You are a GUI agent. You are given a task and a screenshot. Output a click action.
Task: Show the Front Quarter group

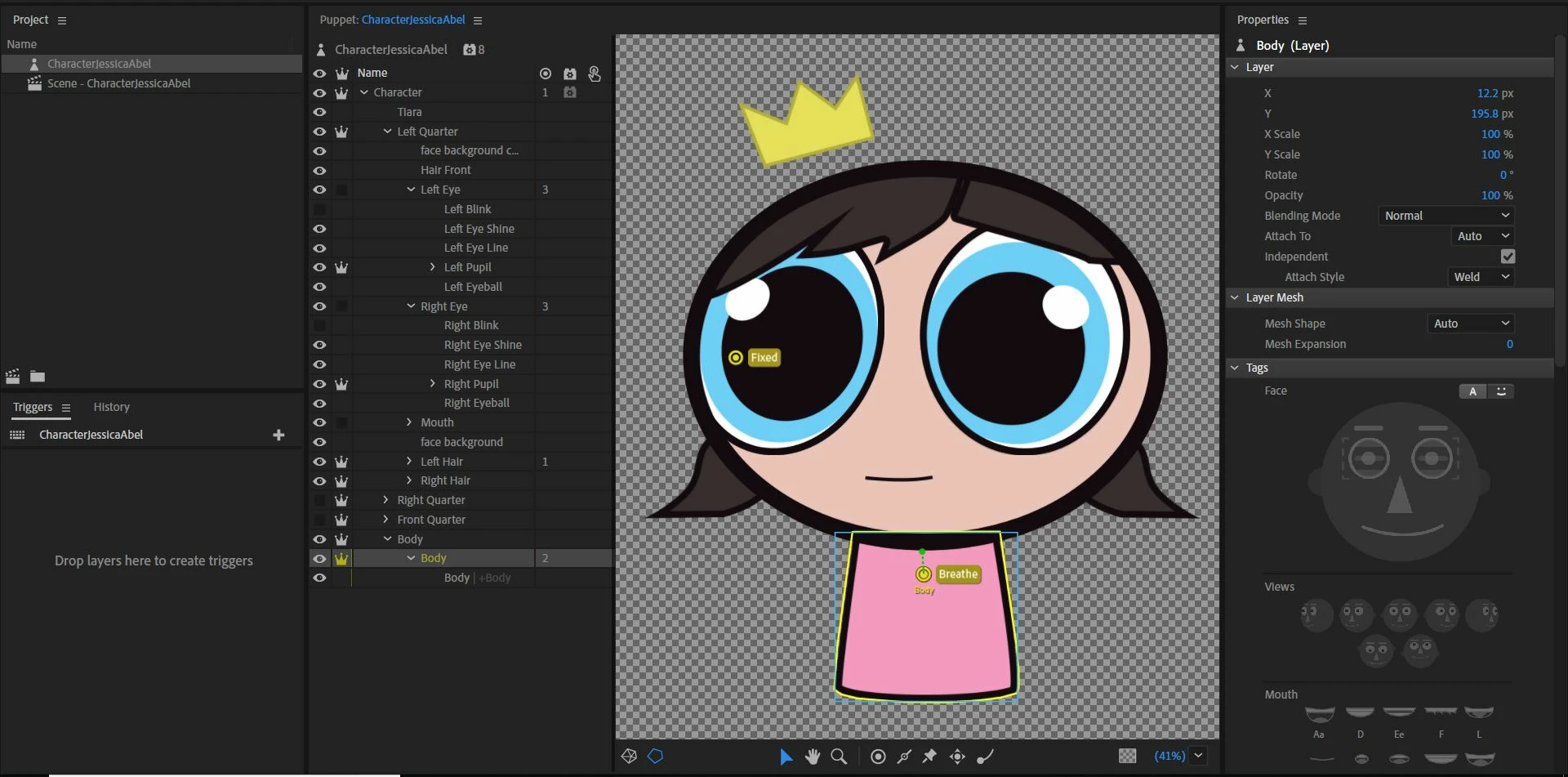pos(319,520)
